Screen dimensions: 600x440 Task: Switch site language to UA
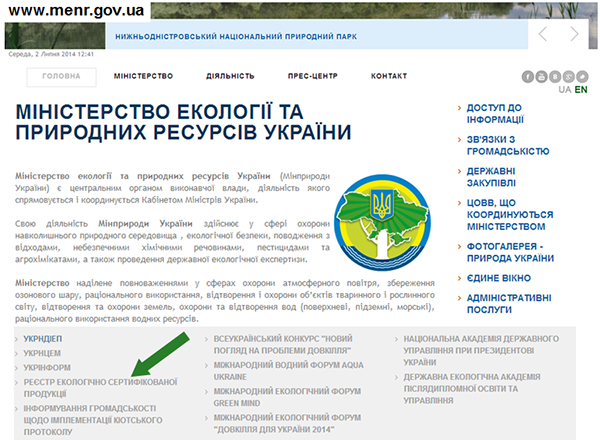pyautogui.click(x=565, y=90)
